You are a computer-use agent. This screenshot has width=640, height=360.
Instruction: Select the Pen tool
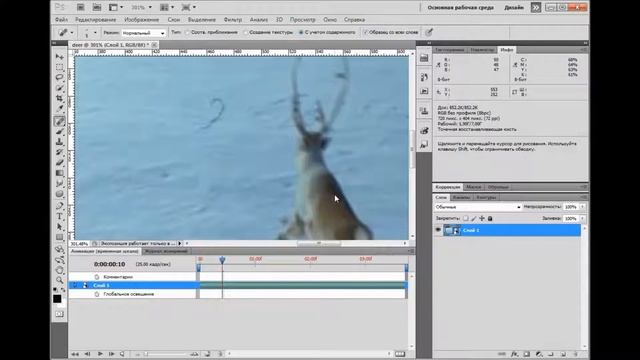coord(60,206)
